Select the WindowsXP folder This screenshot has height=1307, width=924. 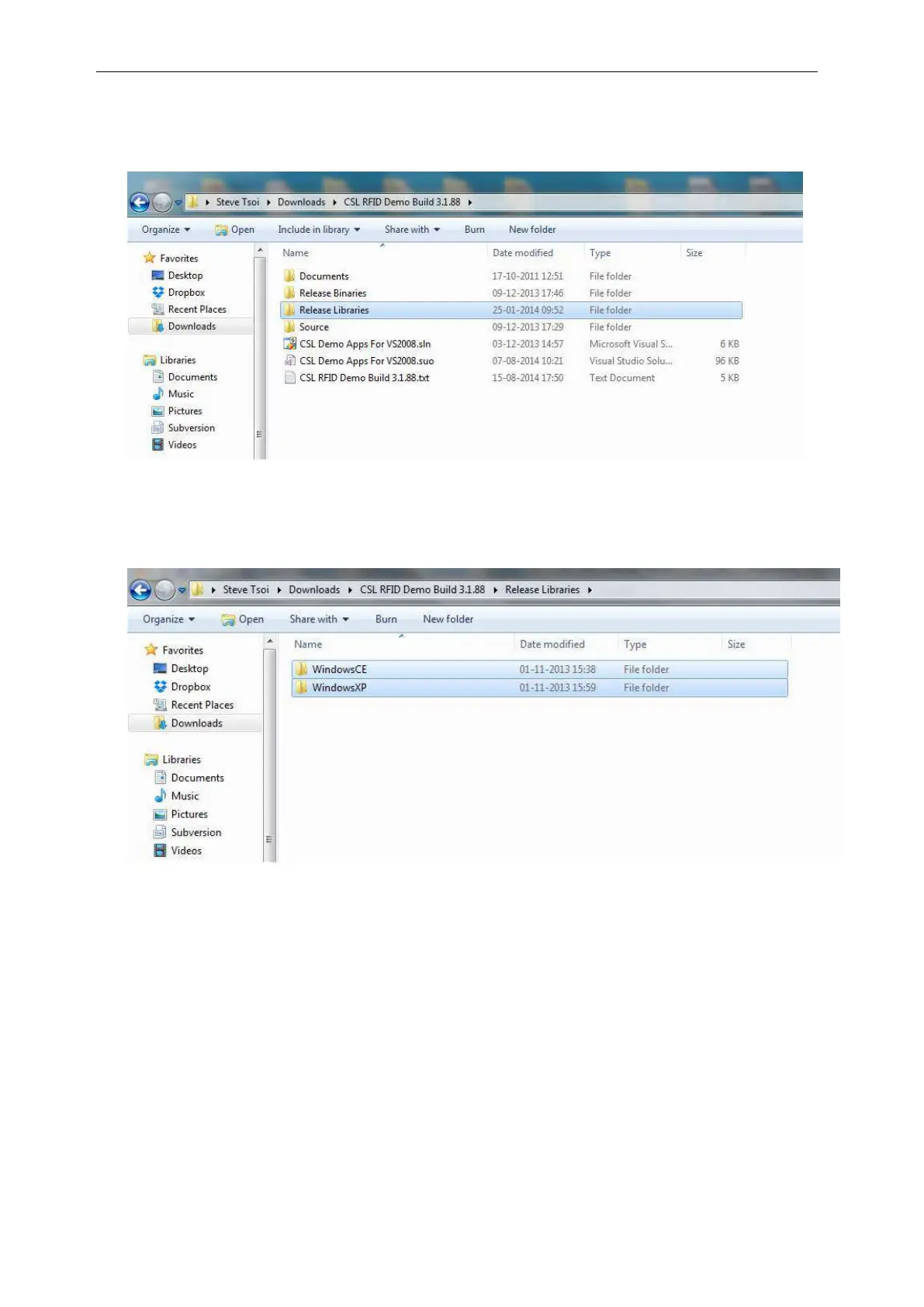540,688
